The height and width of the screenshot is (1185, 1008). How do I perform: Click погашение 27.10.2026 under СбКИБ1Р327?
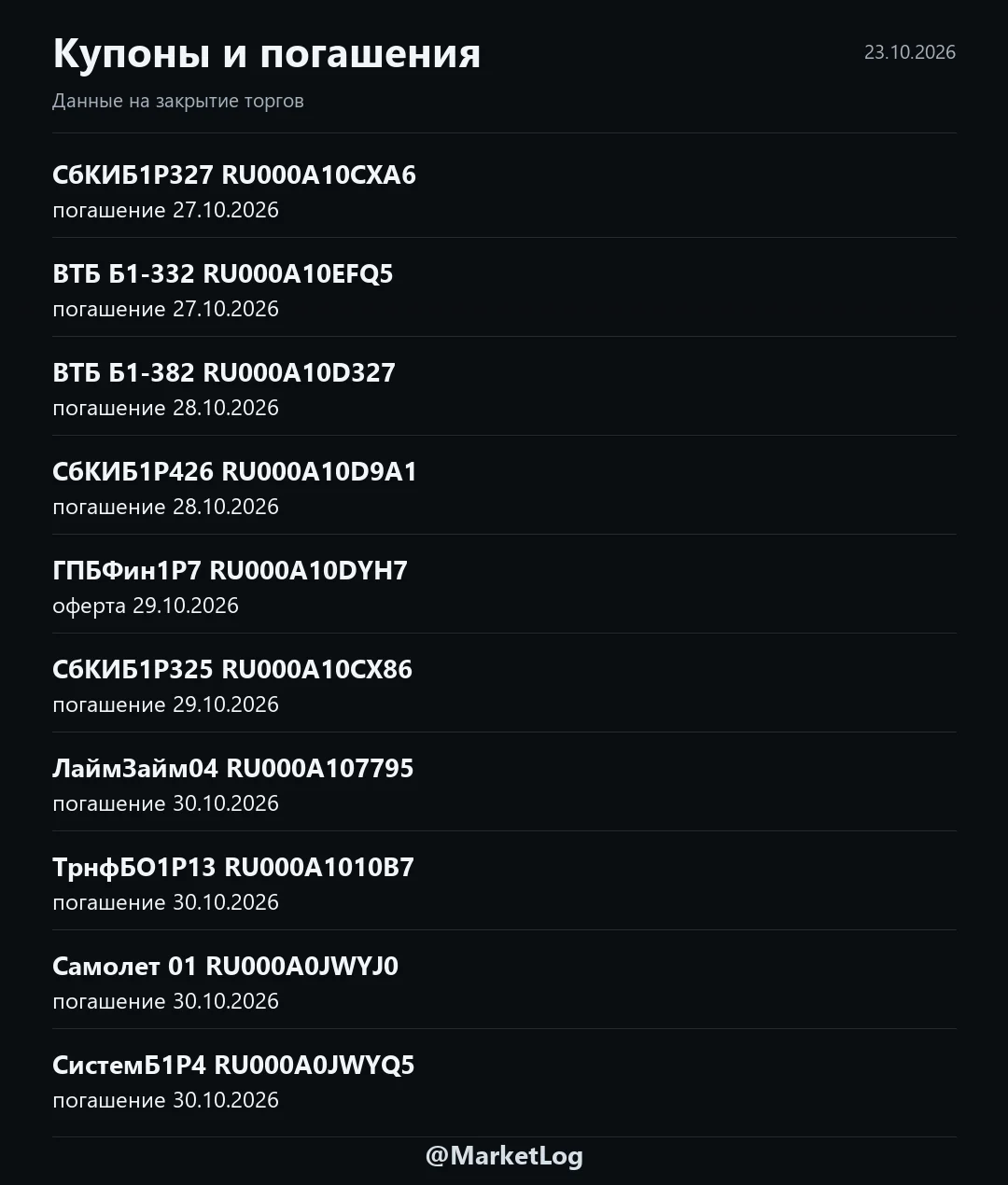click(x=166, y=210)
